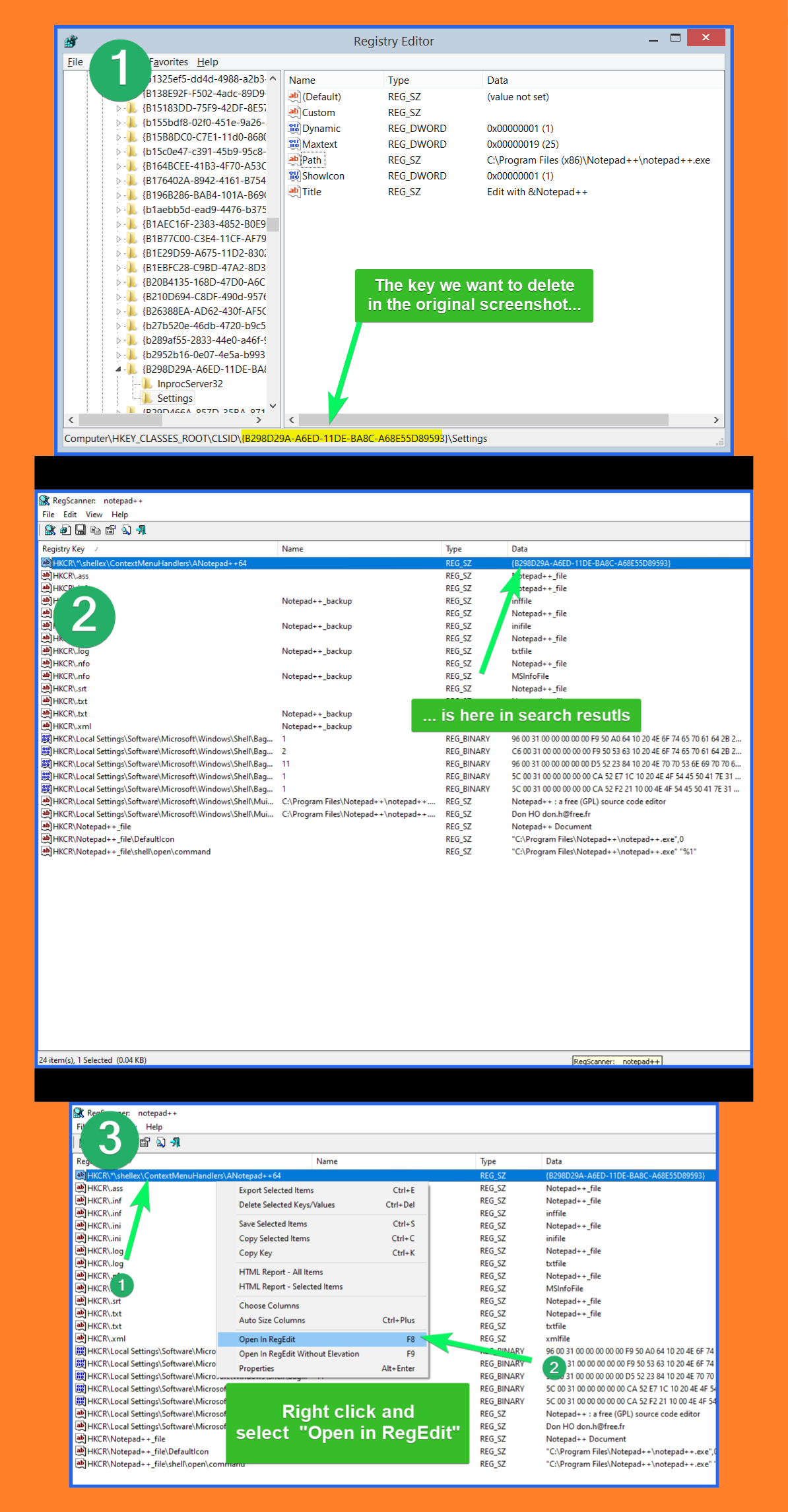Choose Auto Size Columns in the context menu
Screen dimensions: 788x1512
323,1320
